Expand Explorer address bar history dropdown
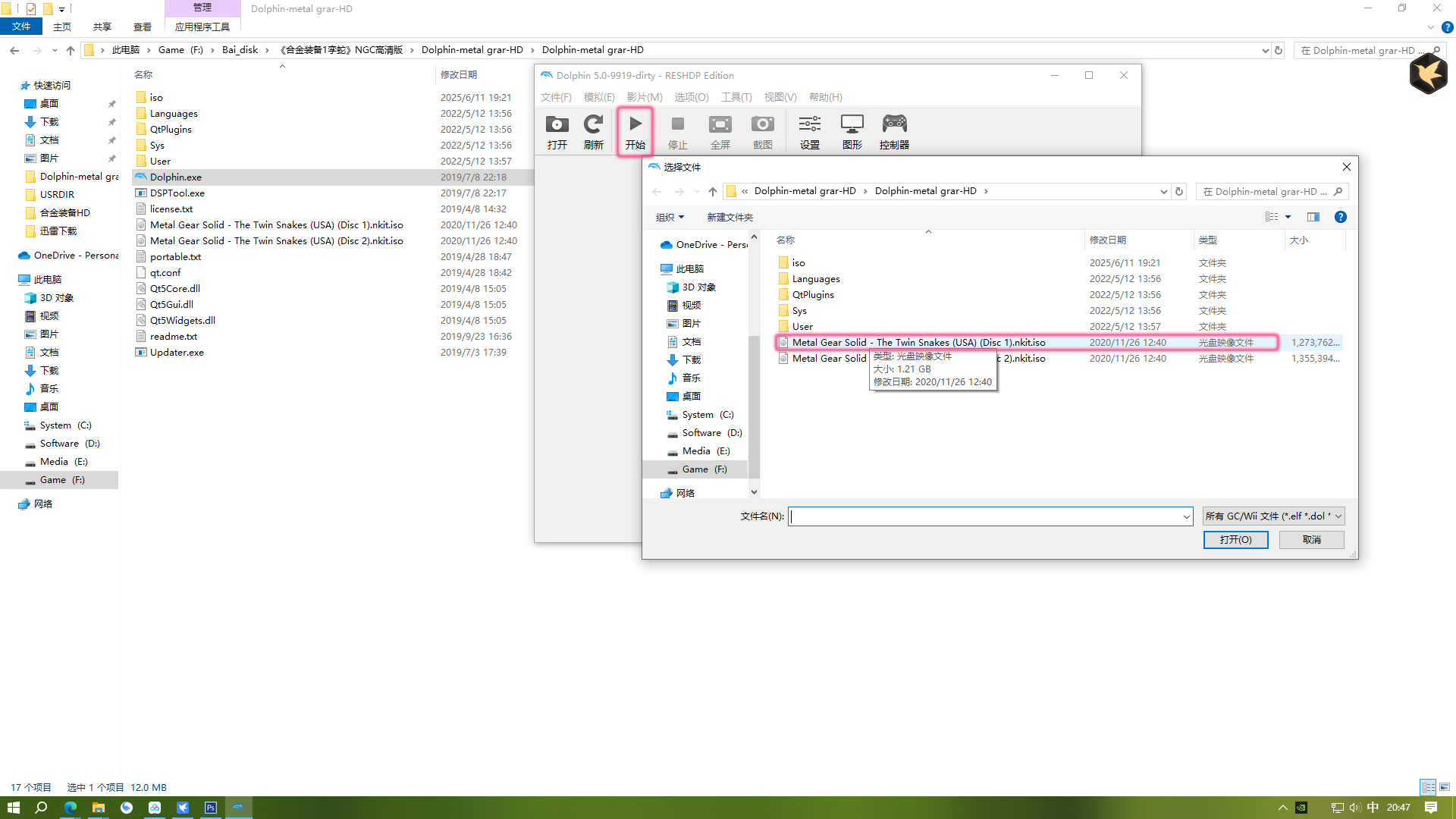 click(x=1265, y=50)
